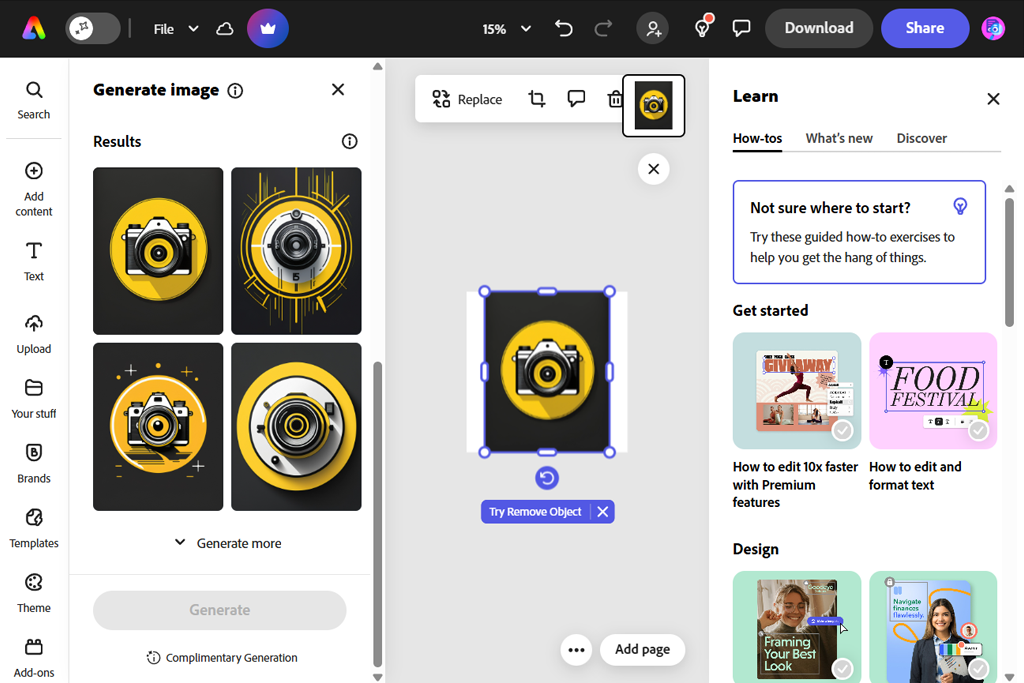Click the undo arrow

tap(564, 29)
